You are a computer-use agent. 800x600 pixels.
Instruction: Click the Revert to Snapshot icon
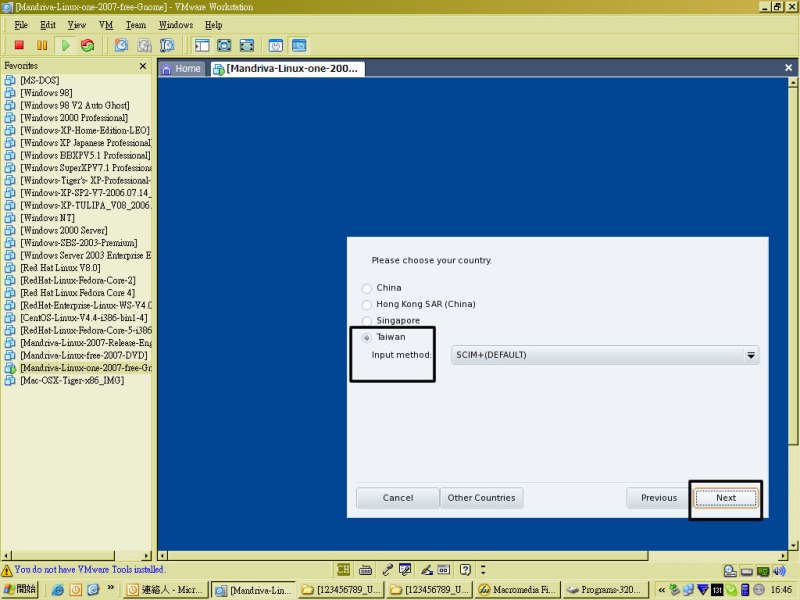144,45
